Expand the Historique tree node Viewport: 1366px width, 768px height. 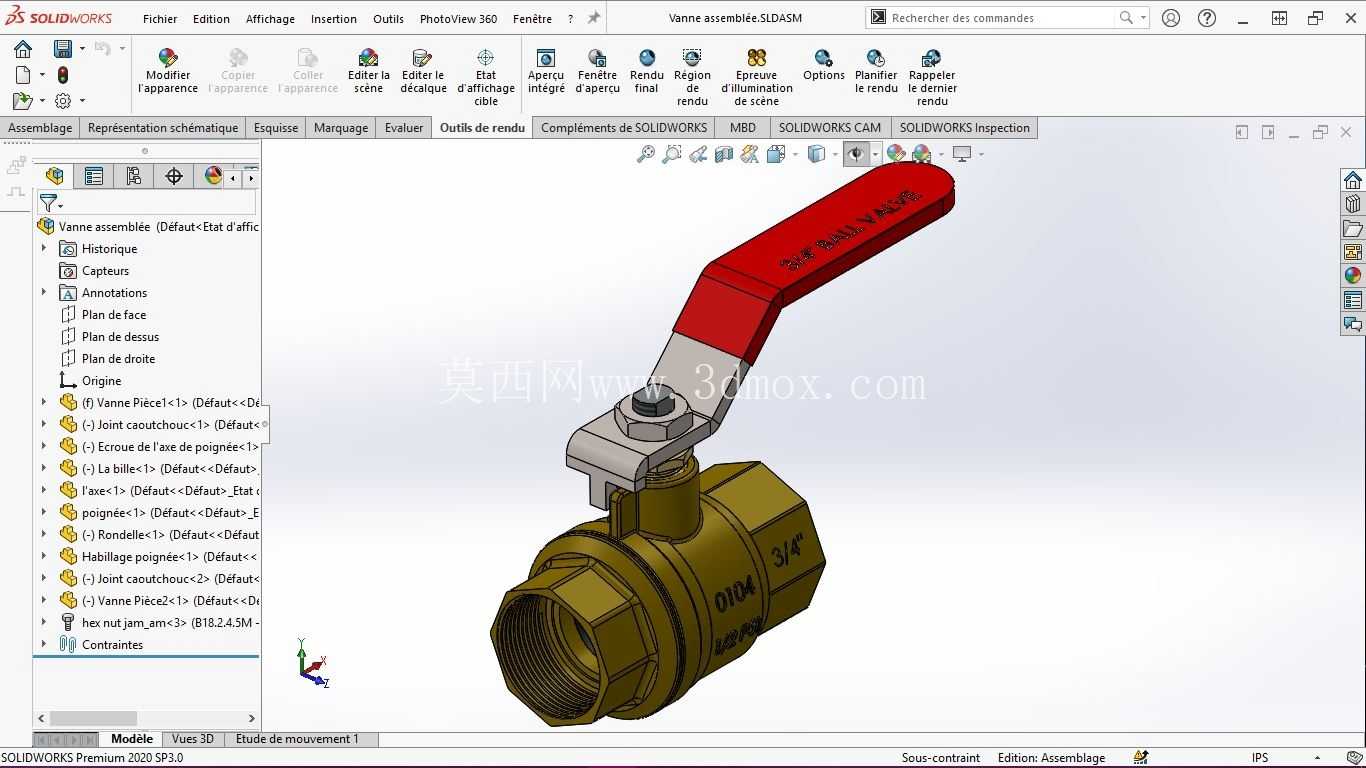[x=44, y=249]
